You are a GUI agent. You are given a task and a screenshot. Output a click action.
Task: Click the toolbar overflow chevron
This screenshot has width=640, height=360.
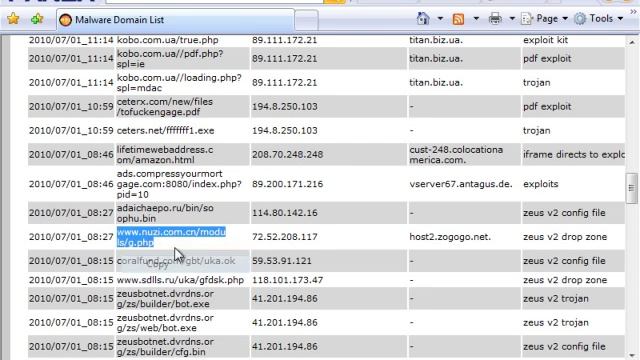tap(633, 12)
